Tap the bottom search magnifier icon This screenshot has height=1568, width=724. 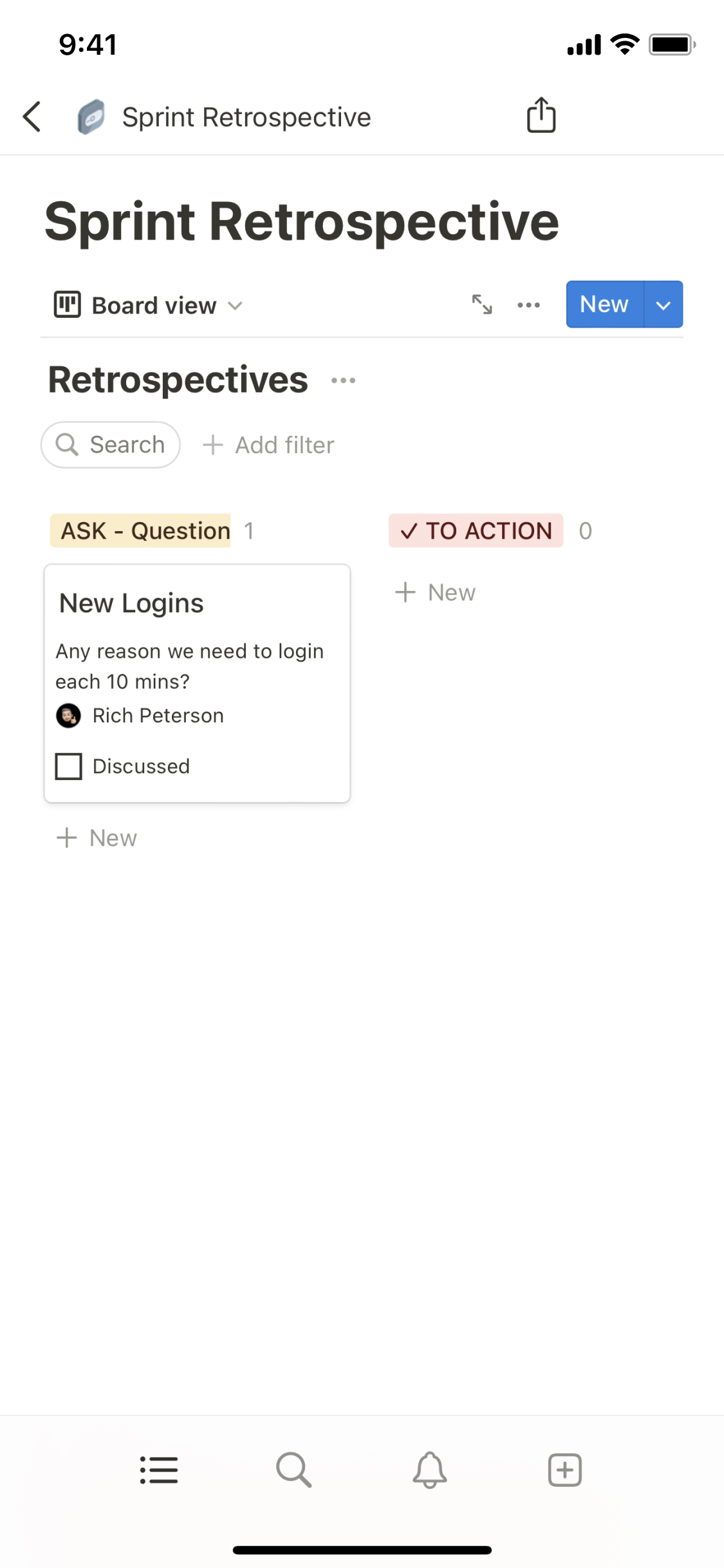(293, 1470)
